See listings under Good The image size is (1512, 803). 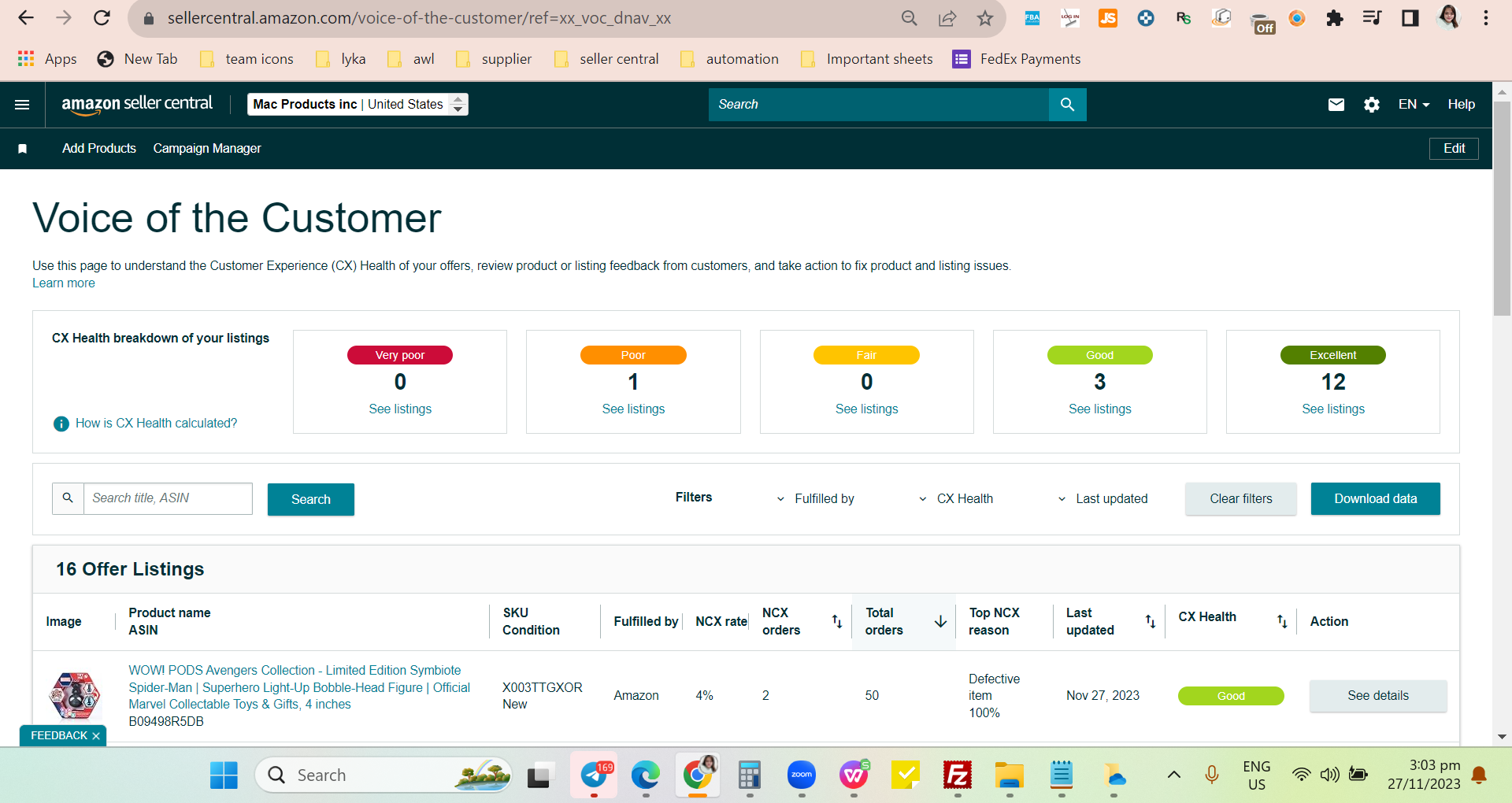click(1100, 409)
